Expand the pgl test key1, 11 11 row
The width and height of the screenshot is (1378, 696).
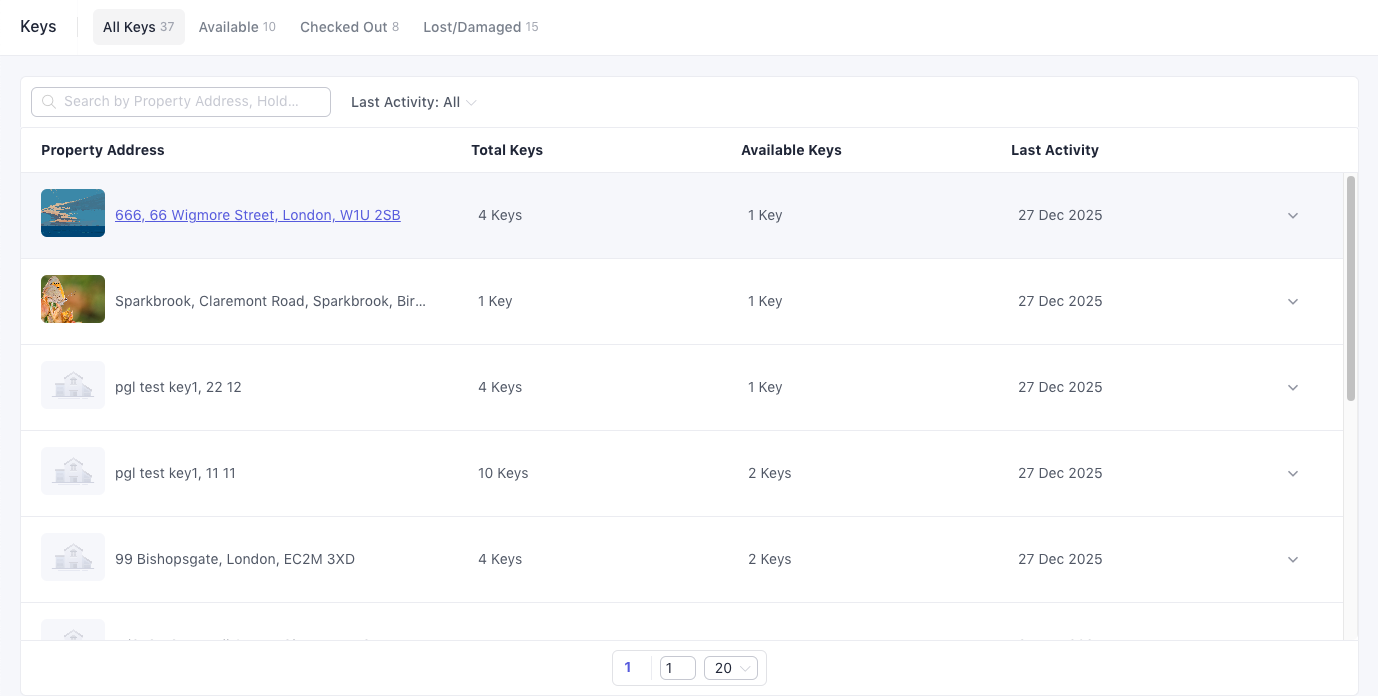(x=1292, y=474)
